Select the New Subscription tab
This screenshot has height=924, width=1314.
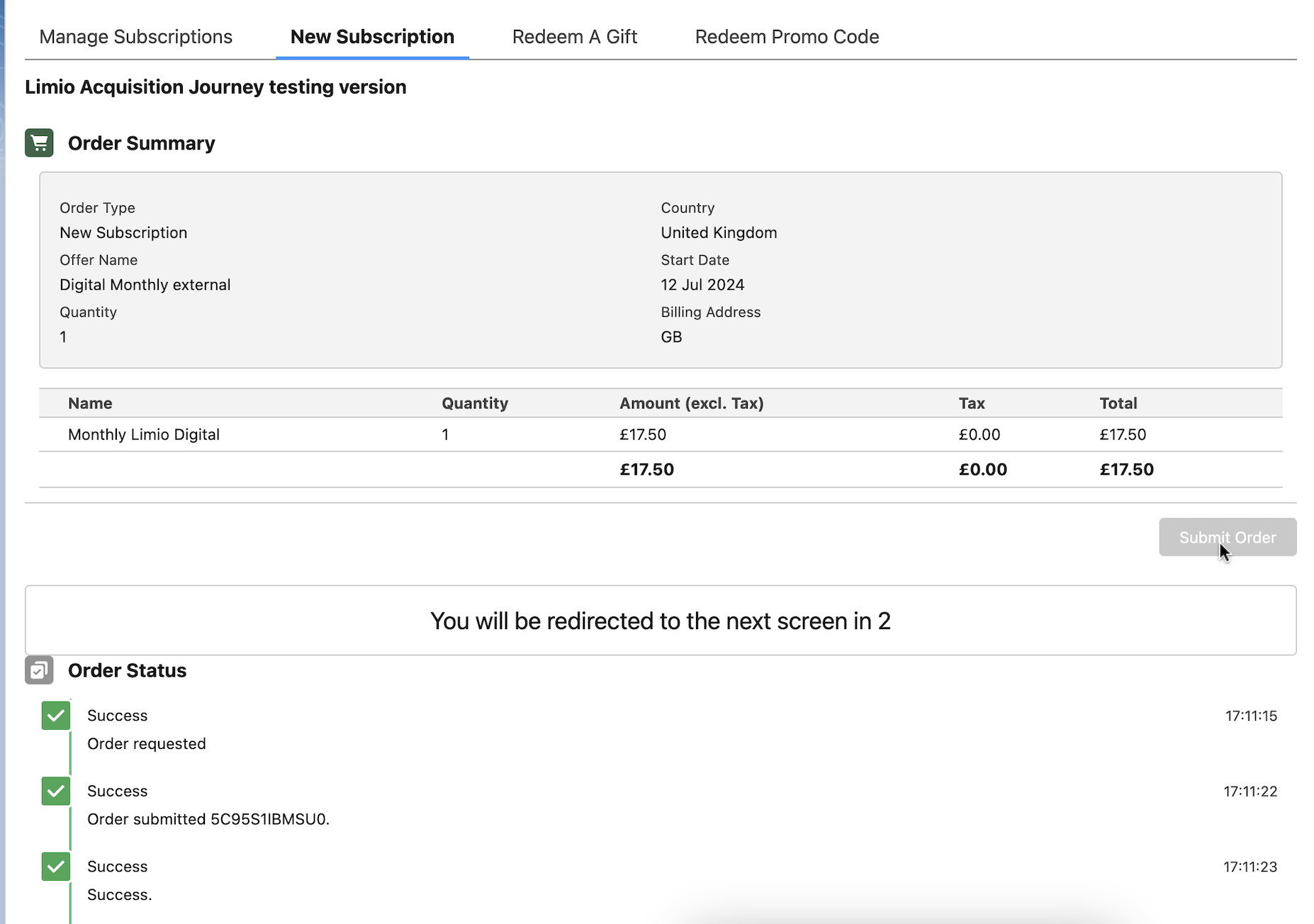click(372, 37)
